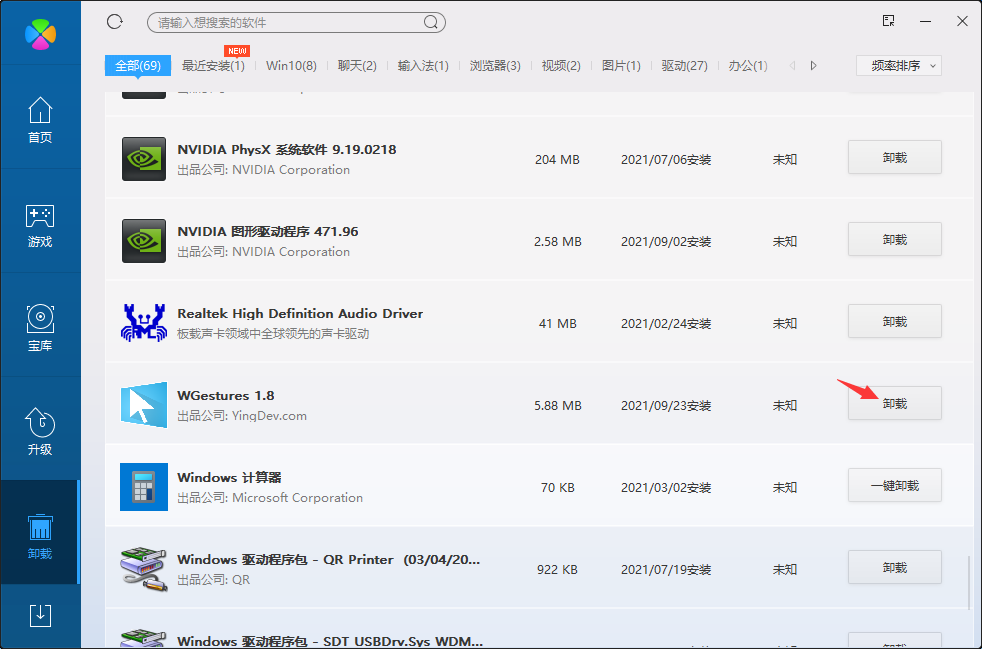Click the Windows 计算器 title
Image resolution: width=982 pixels, height=649 pixels.
pos(229,477)
